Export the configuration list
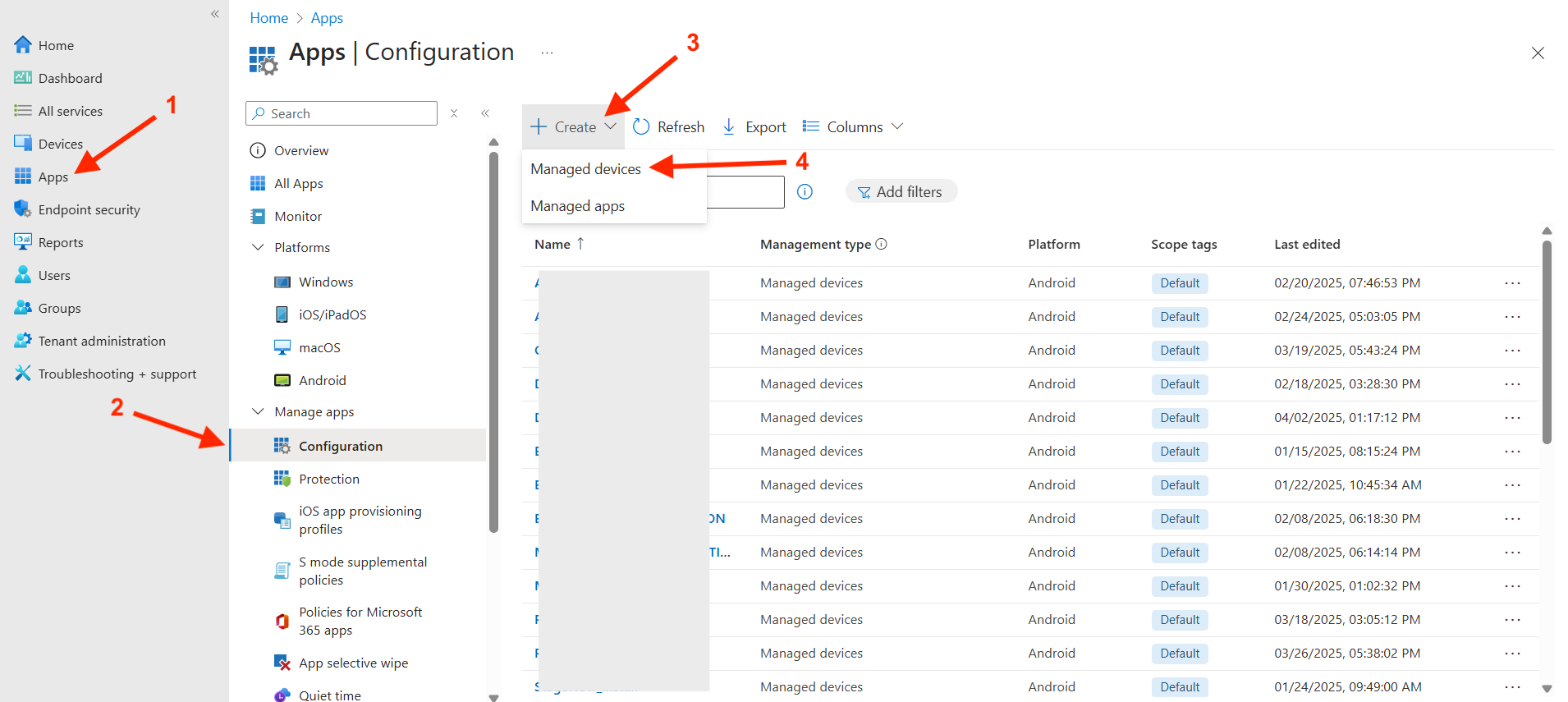Image resolution: width=1568 pixels, height=702 pixels. pyautogui.click(x=754, y=126)
